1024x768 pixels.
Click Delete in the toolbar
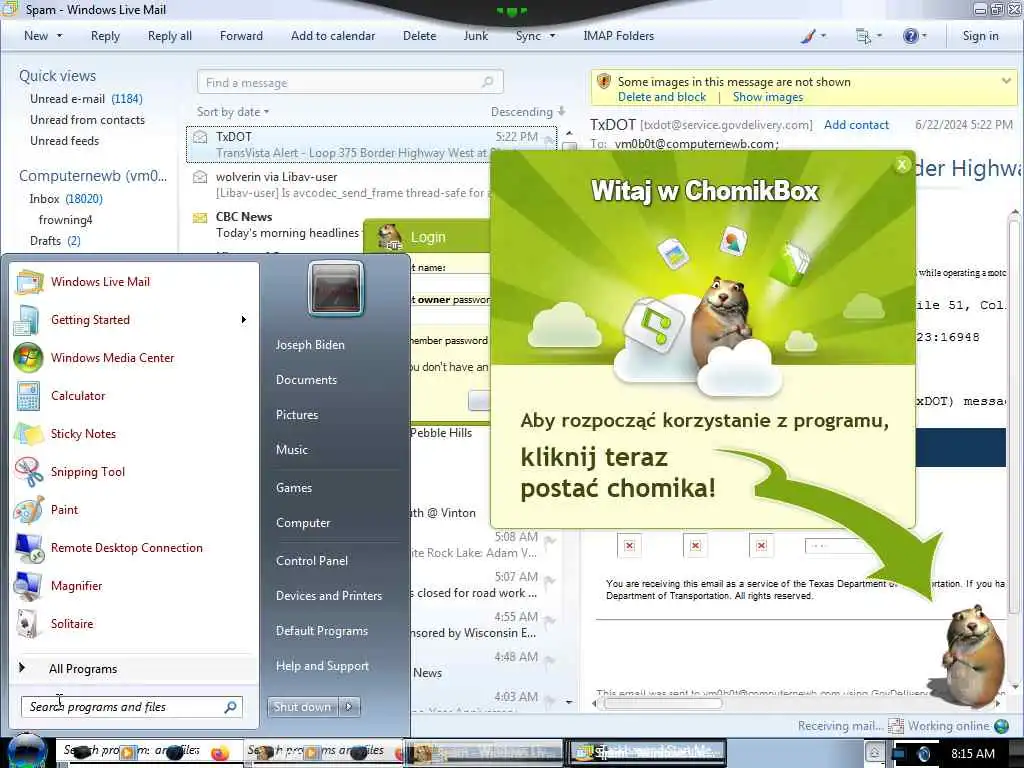pyautogui.click(x=419, y=36)
